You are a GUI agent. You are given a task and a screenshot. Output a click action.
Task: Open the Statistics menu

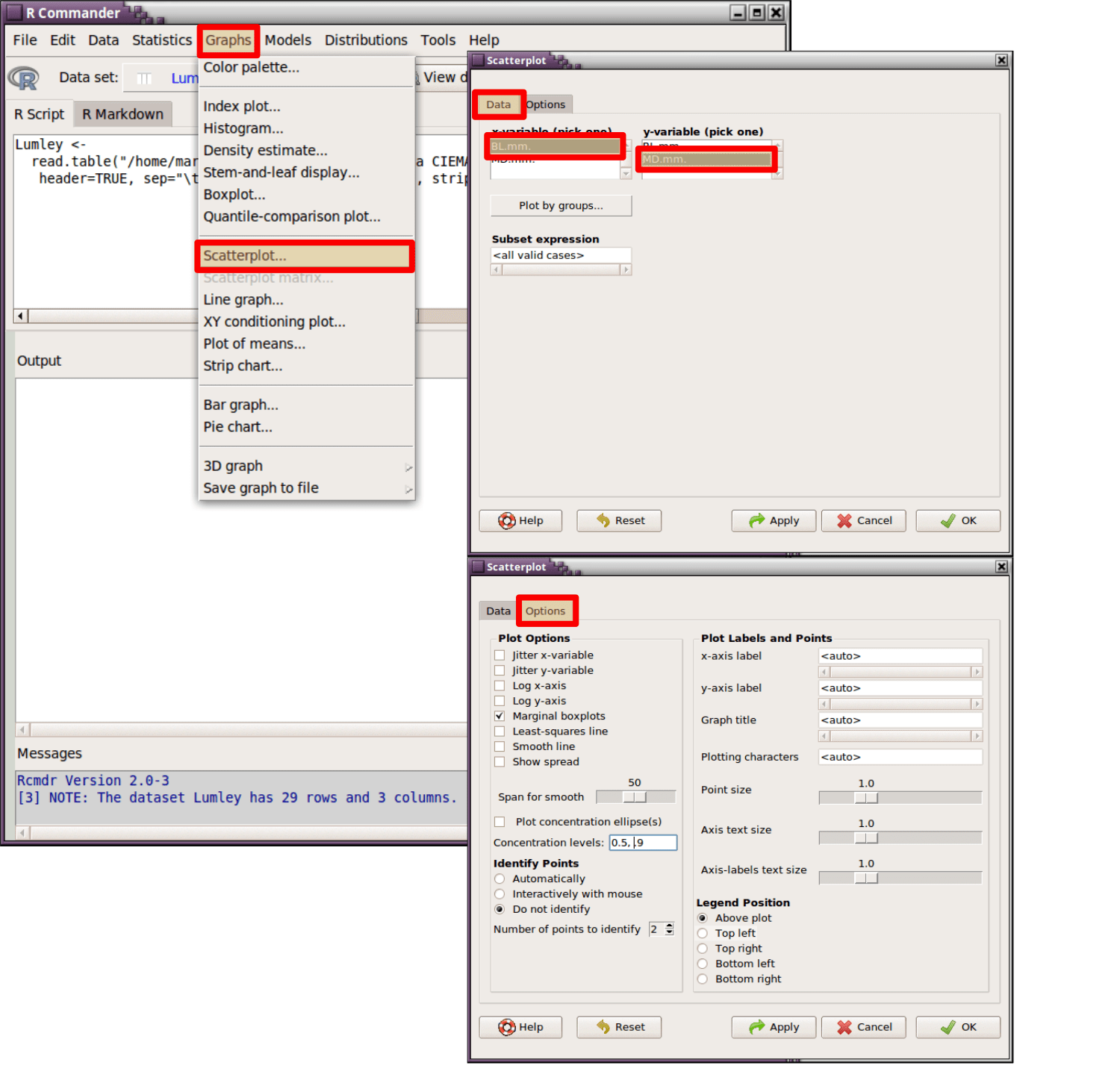[x=162, y=40]
